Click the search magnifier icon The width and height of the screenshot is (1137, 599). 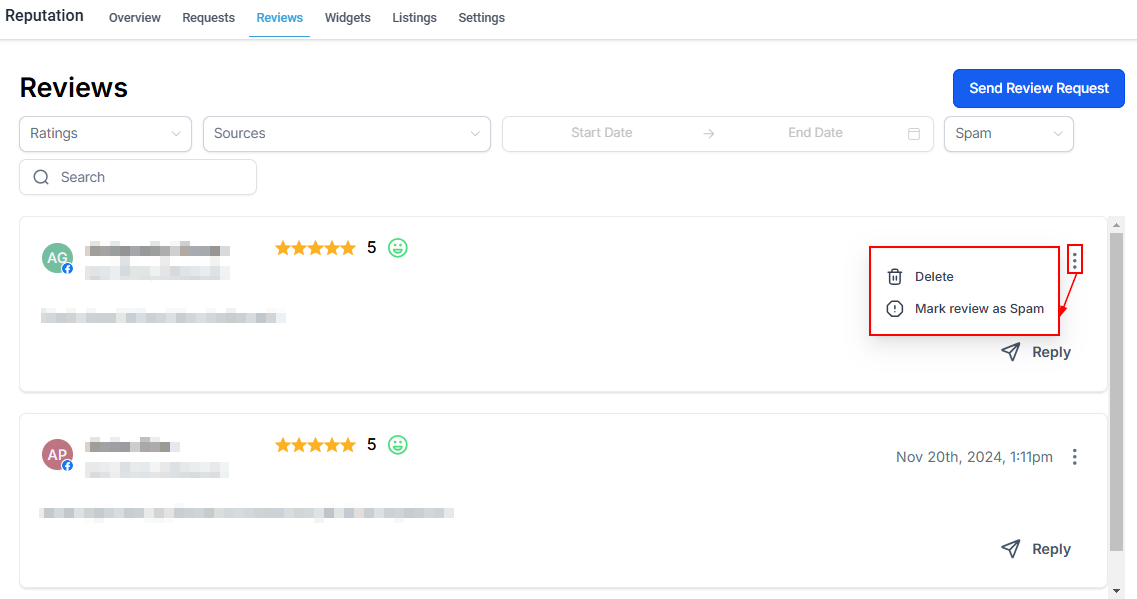click(x=41, y=177)
